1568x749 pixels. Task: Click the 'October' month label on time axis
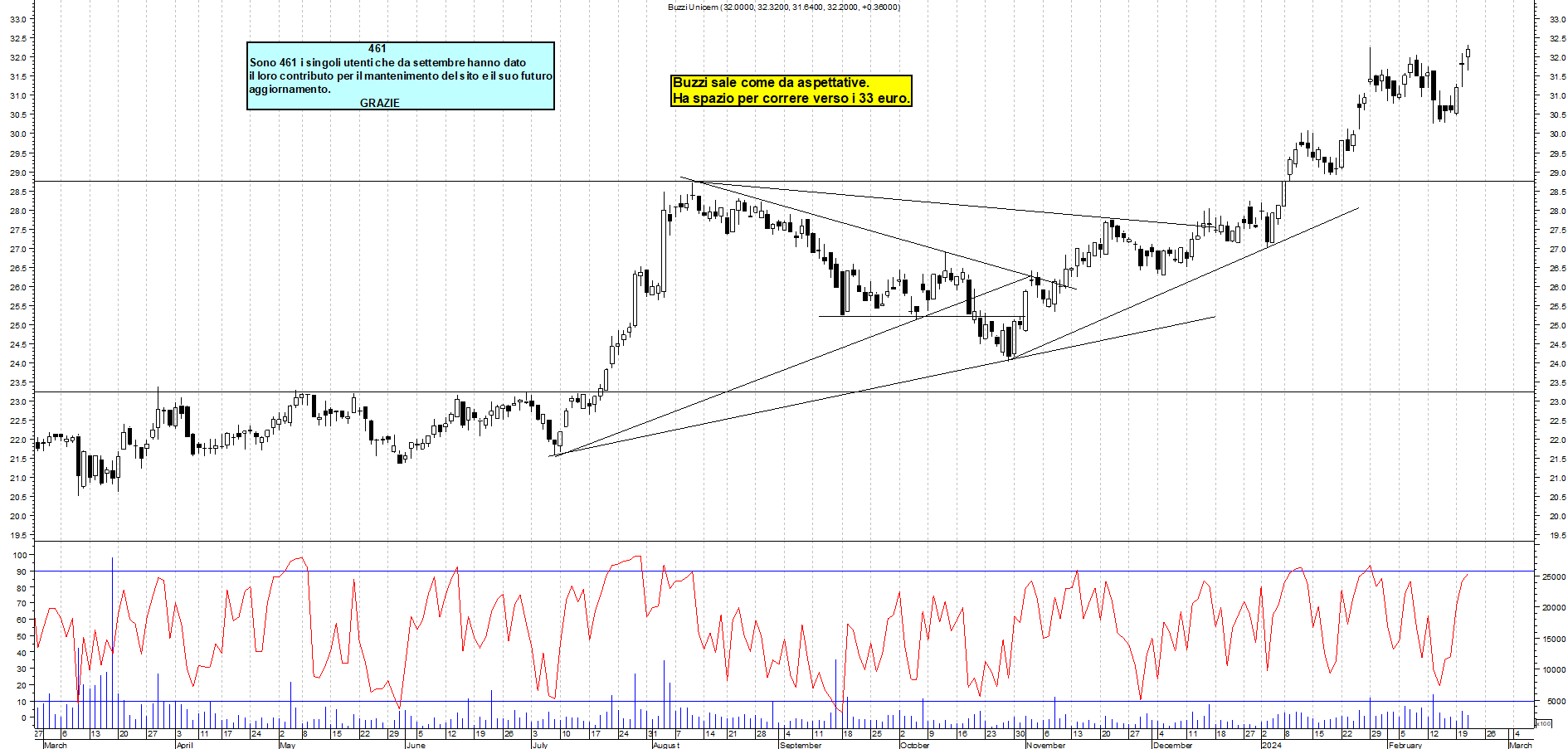pos(915,745)
